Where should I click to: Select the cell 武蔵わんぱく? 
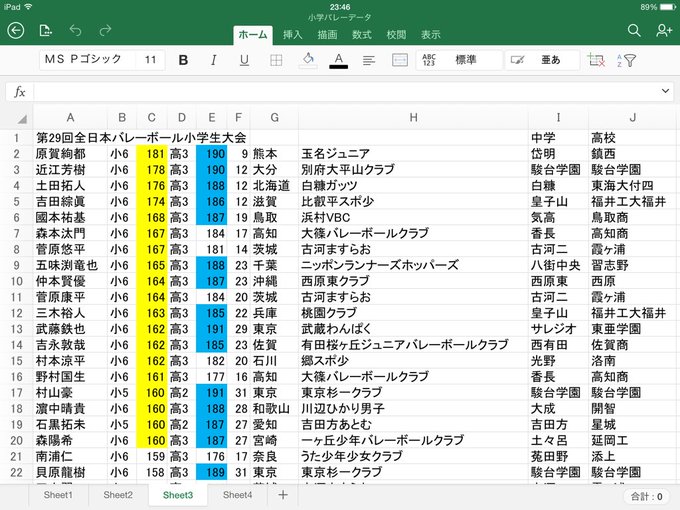pyautogui.click(x=413, y=329)
